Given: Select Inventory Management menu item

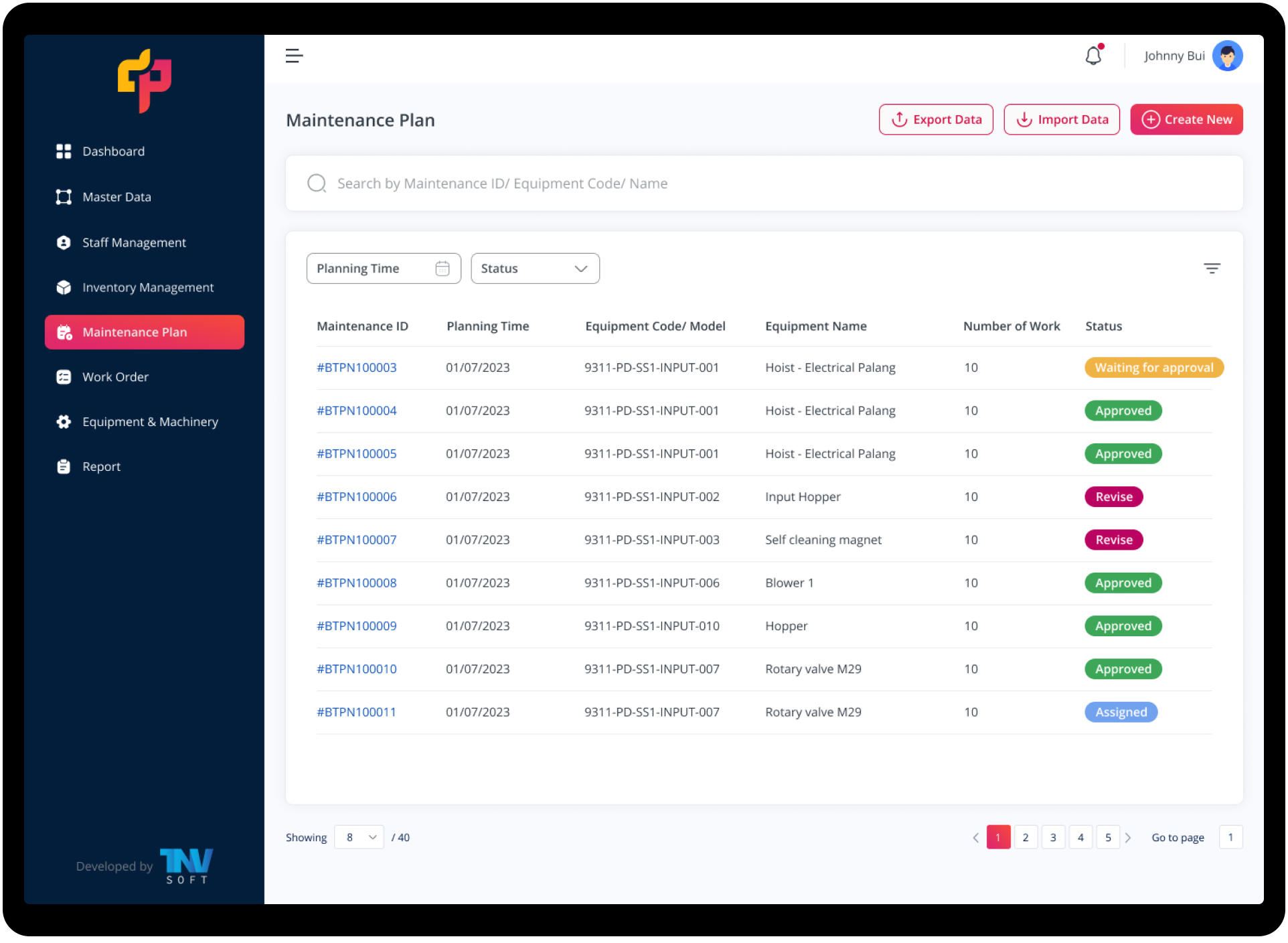Looking at the screenshot, I should [x=148, y=287].
